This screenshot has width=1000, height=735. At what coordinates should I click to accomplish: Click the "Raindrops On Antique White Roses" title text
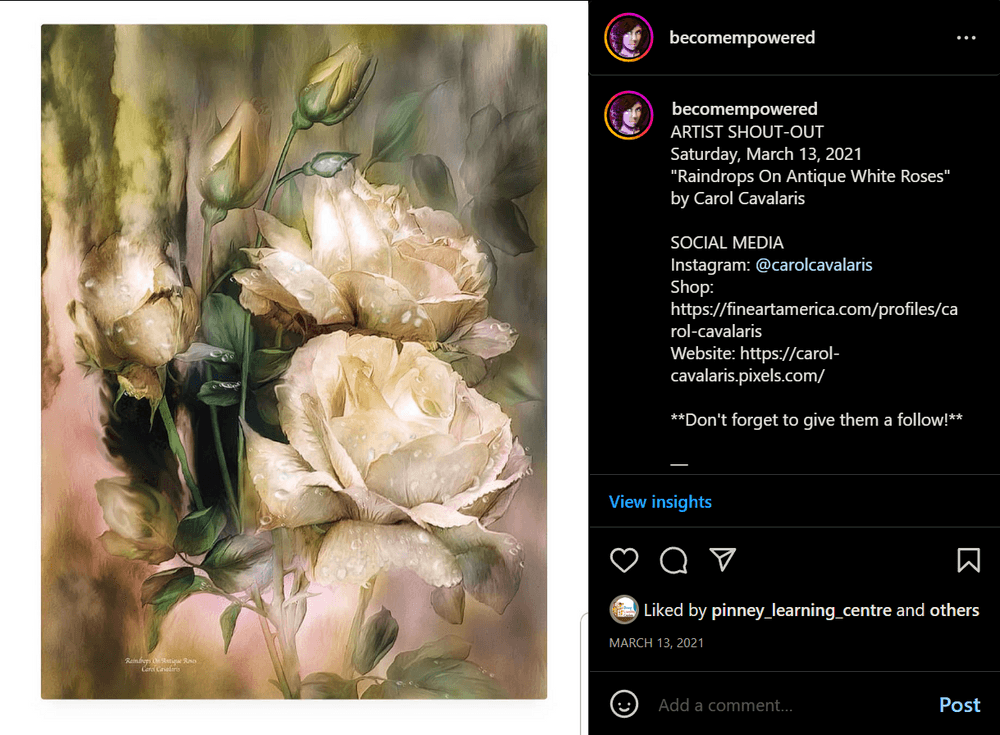[x=810, y=176]
